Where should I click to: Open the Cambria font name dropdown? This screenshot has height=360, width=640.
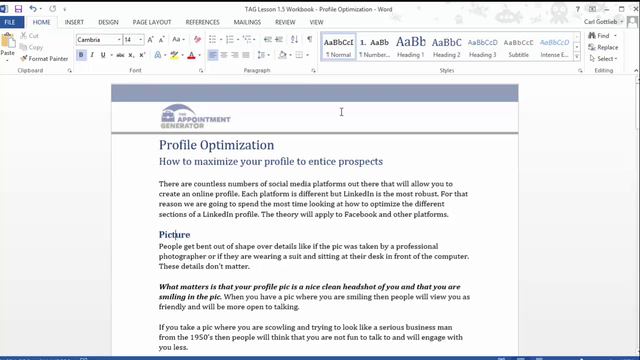click(119, 40)
